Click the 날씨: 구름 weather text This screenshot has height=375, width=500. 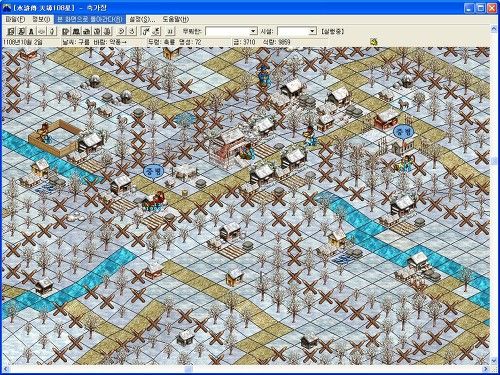pyautogui.click(x=76, y=42)
